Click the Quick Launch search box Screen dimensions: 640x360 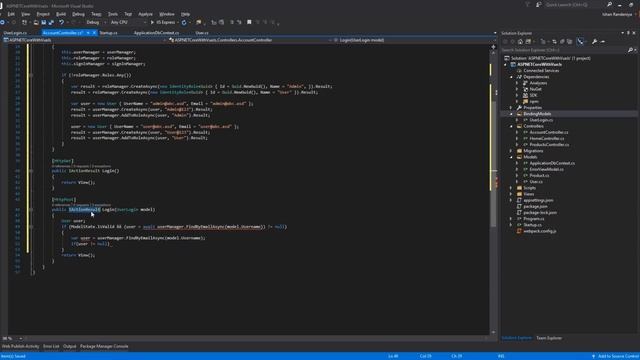pyautogui.click(x=575, y=4)
